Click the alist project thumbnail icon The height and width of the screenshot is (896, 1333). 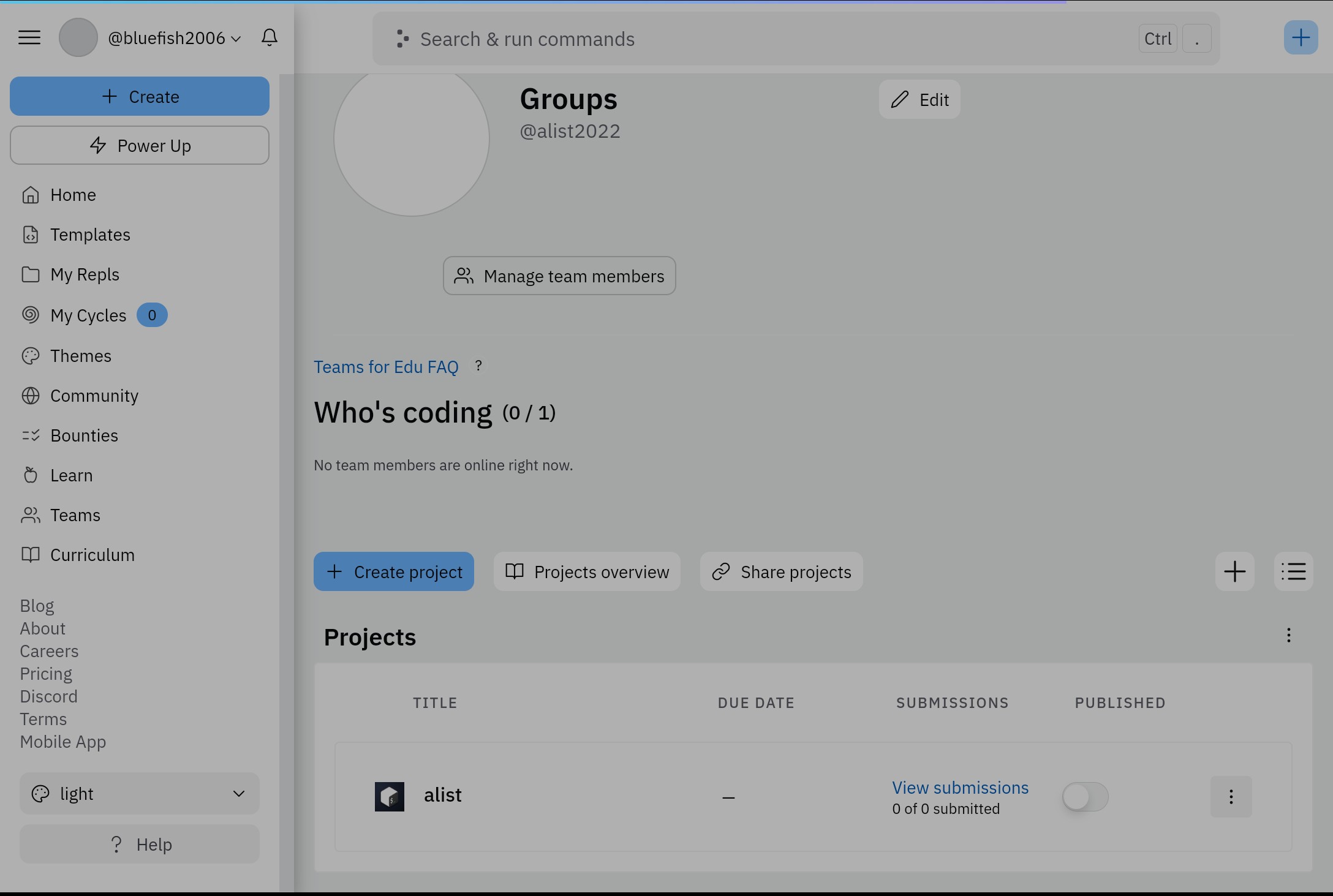(x=390, y=796)
